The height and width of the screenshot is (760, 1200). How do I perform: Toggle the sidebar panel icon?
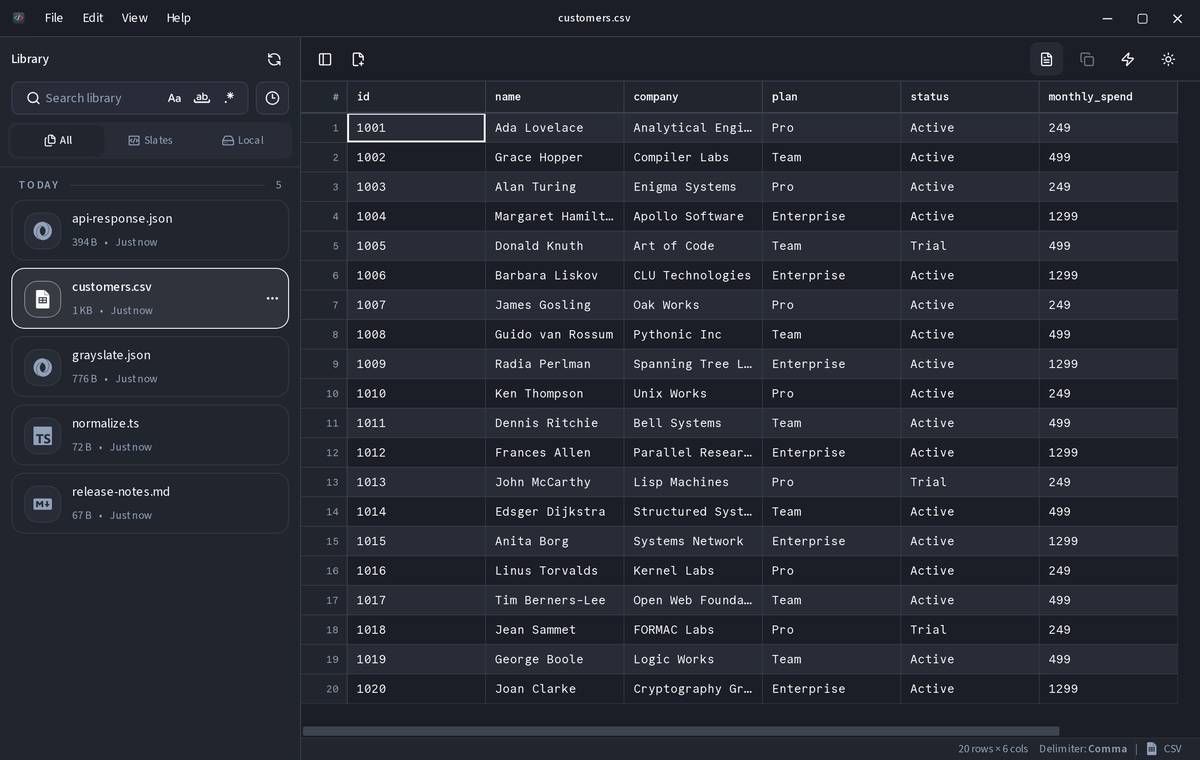[x=325, y=60]
